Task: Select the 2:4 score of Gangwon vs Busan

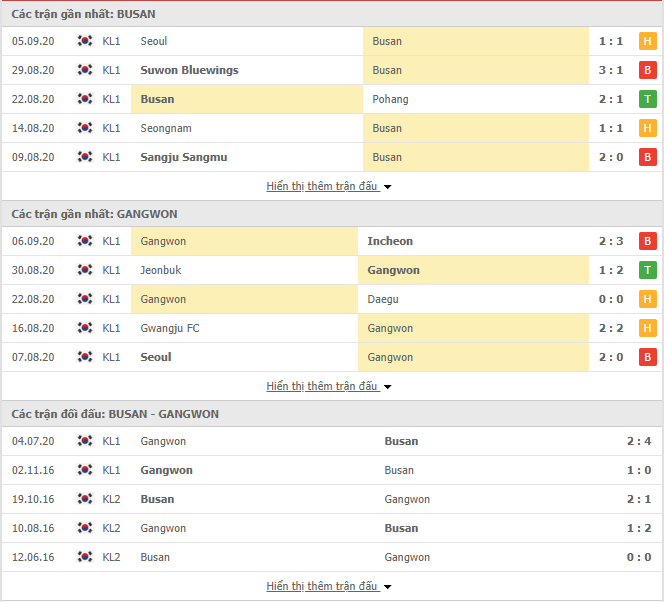Action: (x=639, y=441)
